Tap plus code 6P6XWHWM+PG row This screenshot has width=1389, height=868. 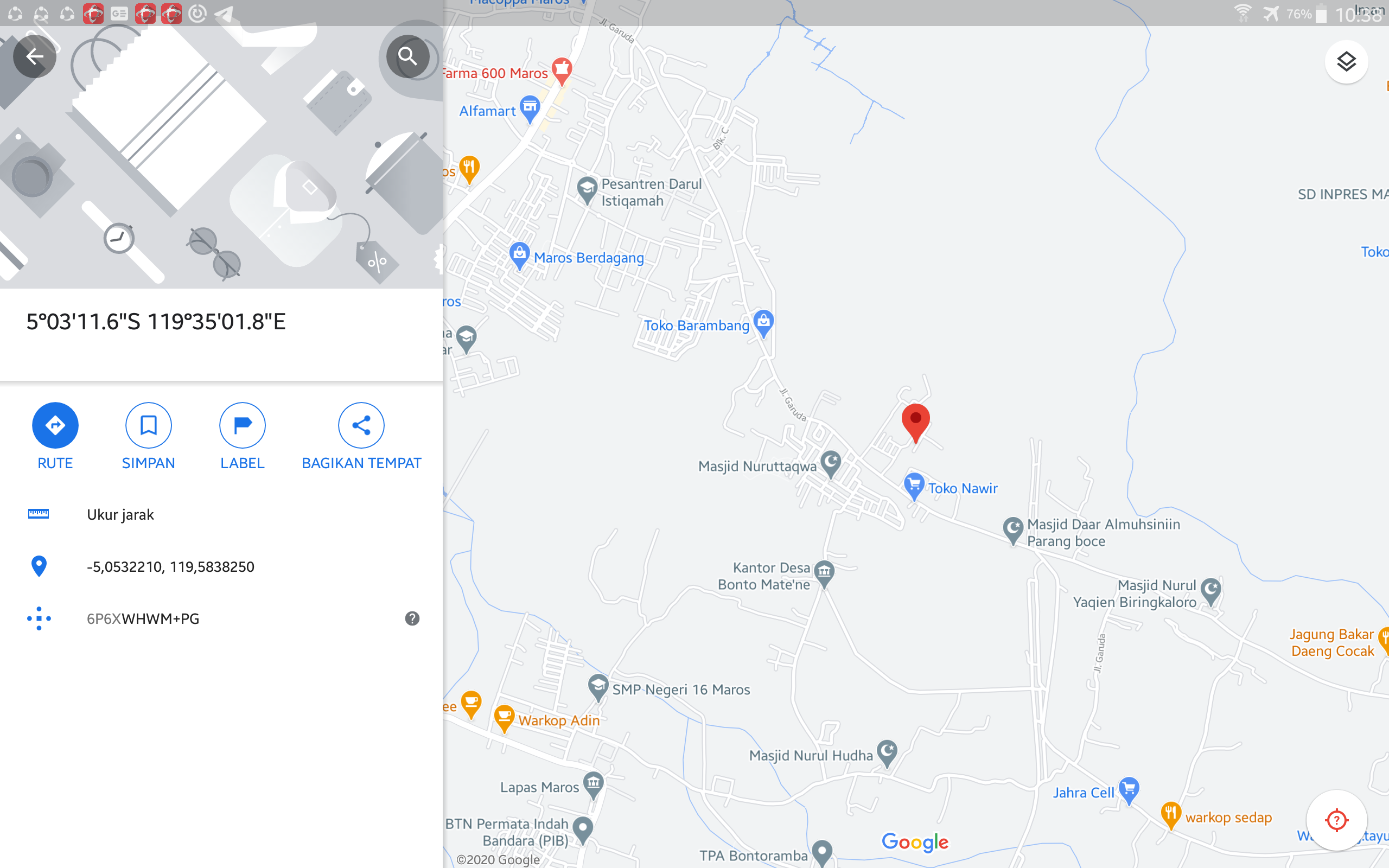point(221,618)
